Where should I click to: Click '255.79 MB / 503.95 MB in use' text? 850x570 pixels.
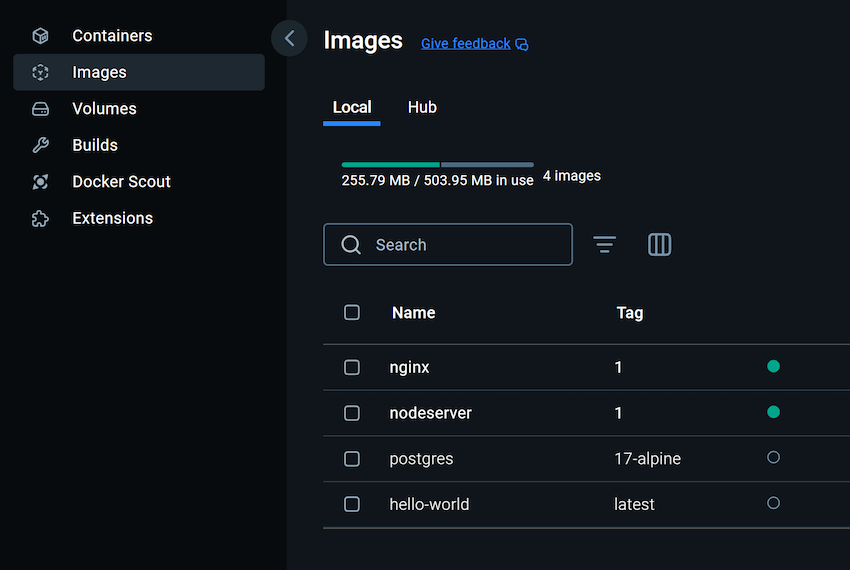(x=437, y=180)
